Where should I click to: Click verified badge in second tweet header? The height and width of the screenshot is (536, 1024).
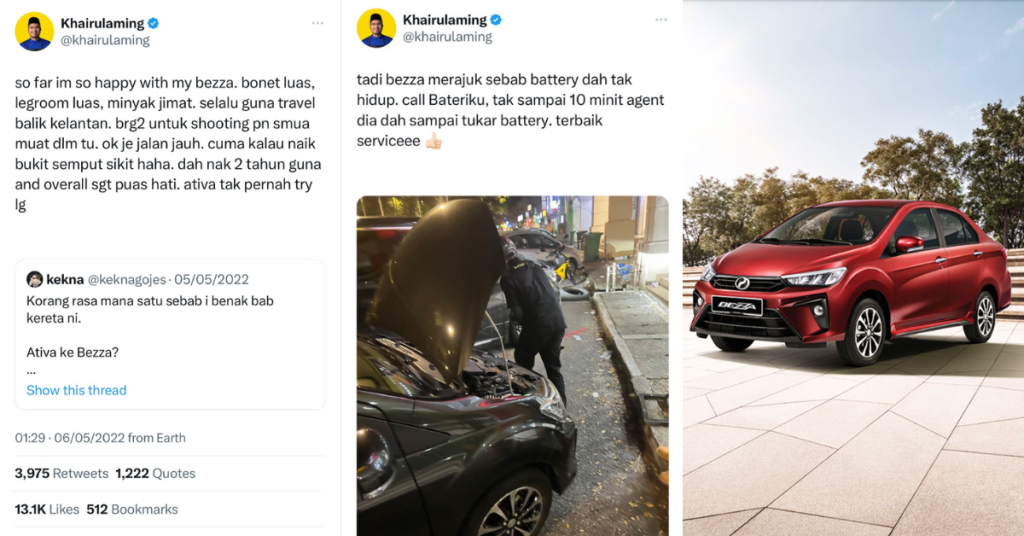496,20
